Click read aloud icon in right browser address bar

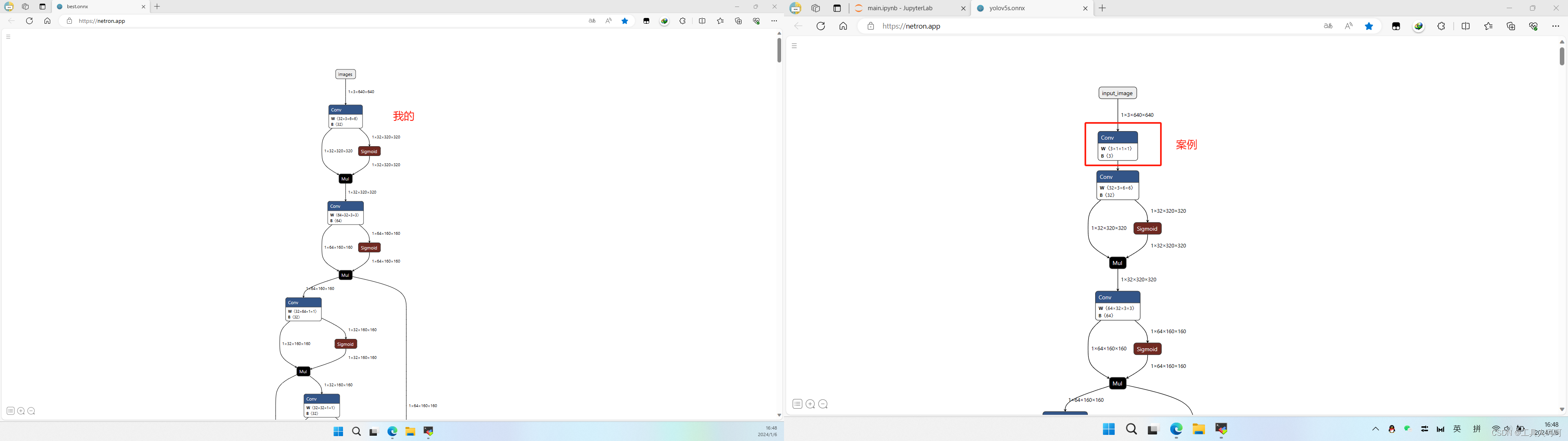click(1349, 26)
